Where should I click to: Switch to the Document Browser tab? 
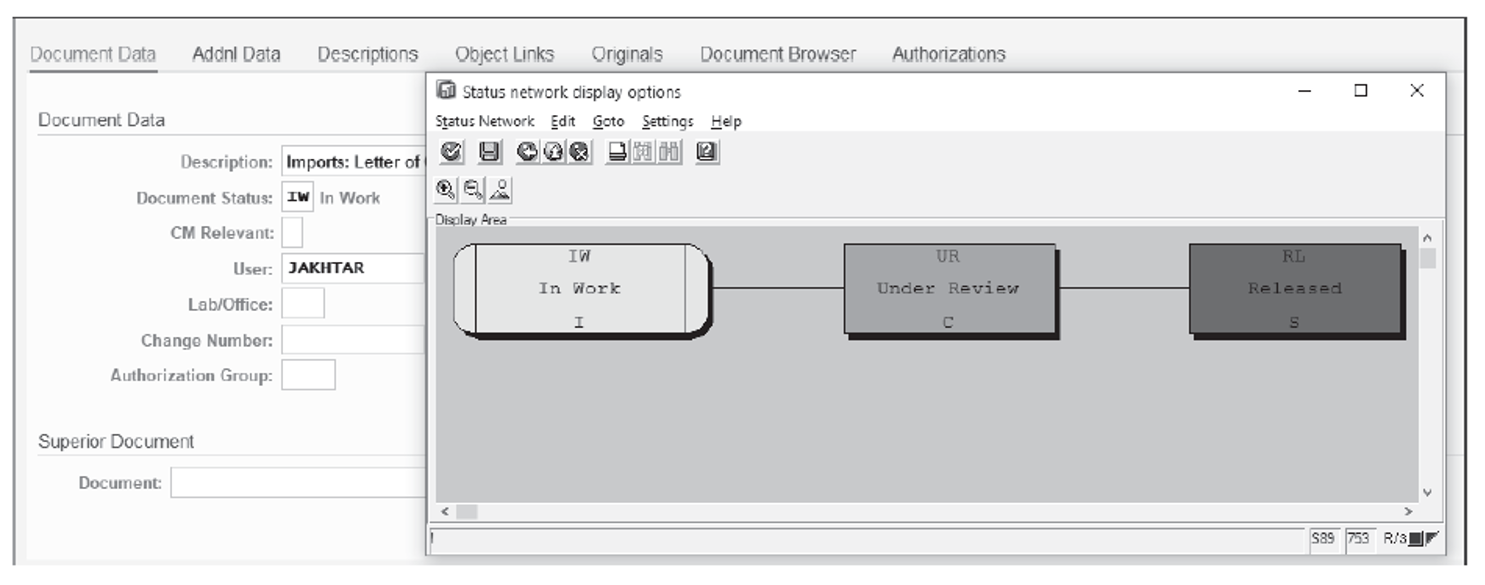pos(778,54)
